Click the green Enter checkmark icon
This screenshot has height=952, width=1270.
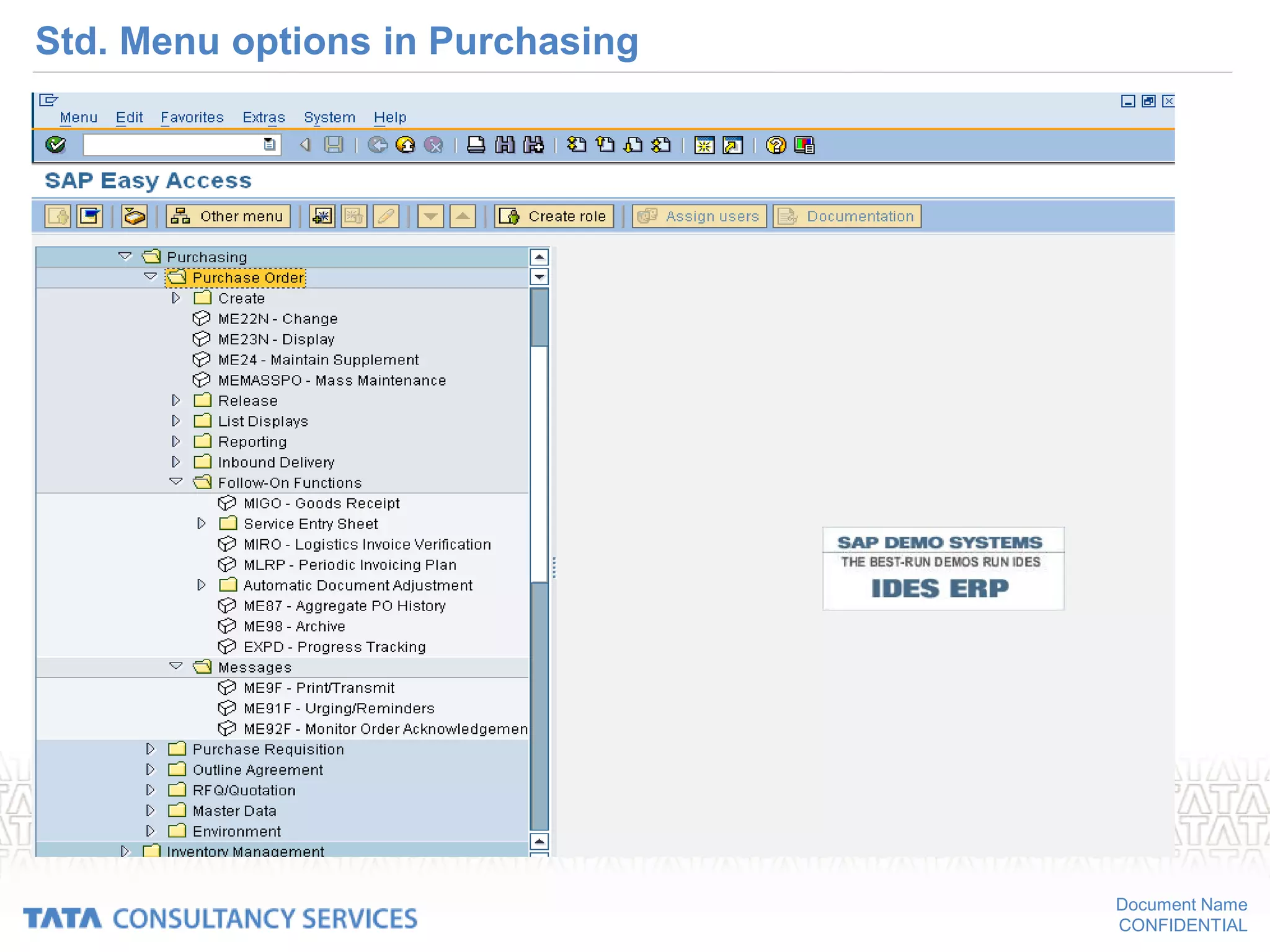(56, 145)
